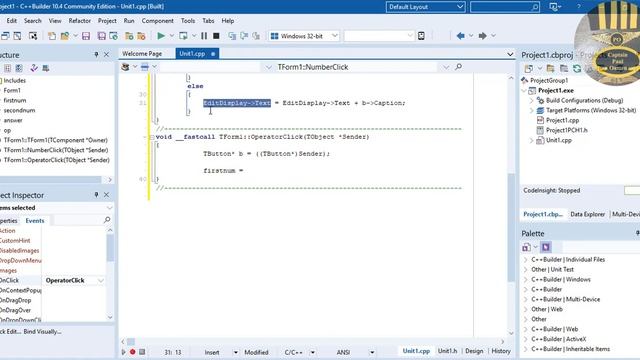Open the Refactor menu

point(80,21)
